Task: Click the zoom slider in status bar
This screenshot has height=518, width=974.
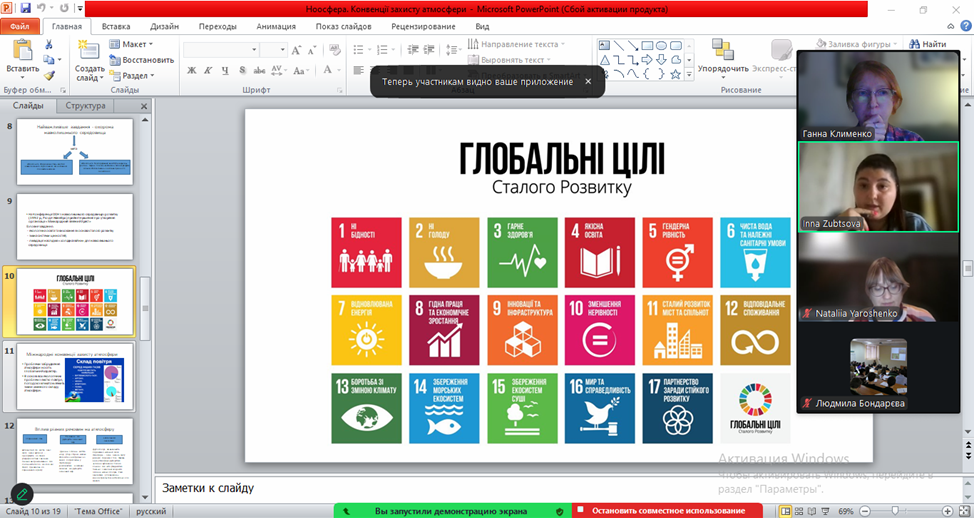Action: tap(894, 510)
